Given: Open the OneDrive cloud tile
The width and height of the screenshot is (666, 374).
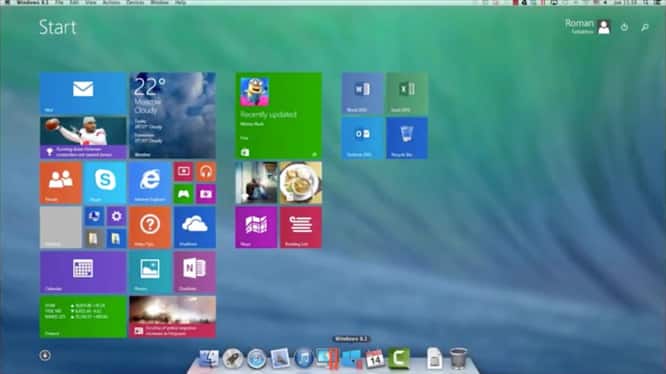Looking at the screenshot, I should click(x=195, y=227).
